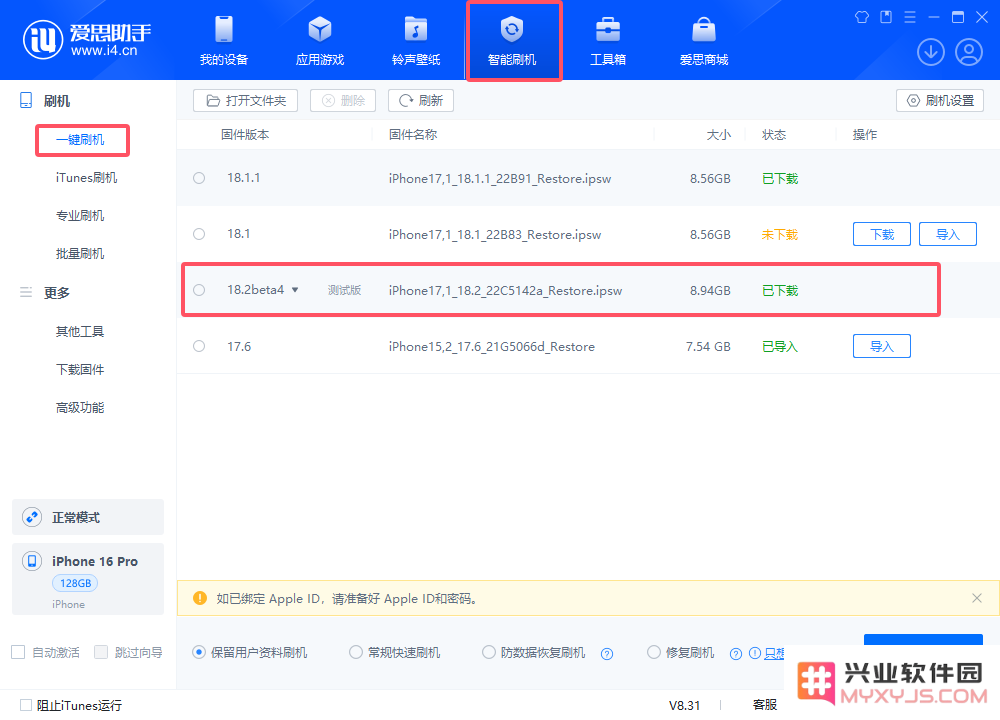
Task: Click the skin shirt icon in title bar
Action: tap(862, 17)
